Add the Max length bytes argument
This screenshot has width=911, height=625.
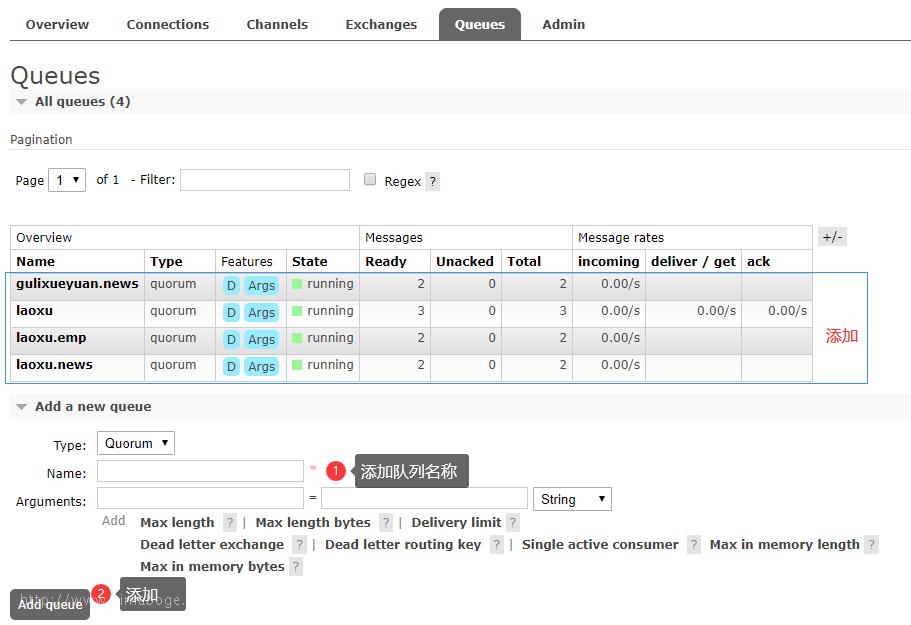pos(313,523)
